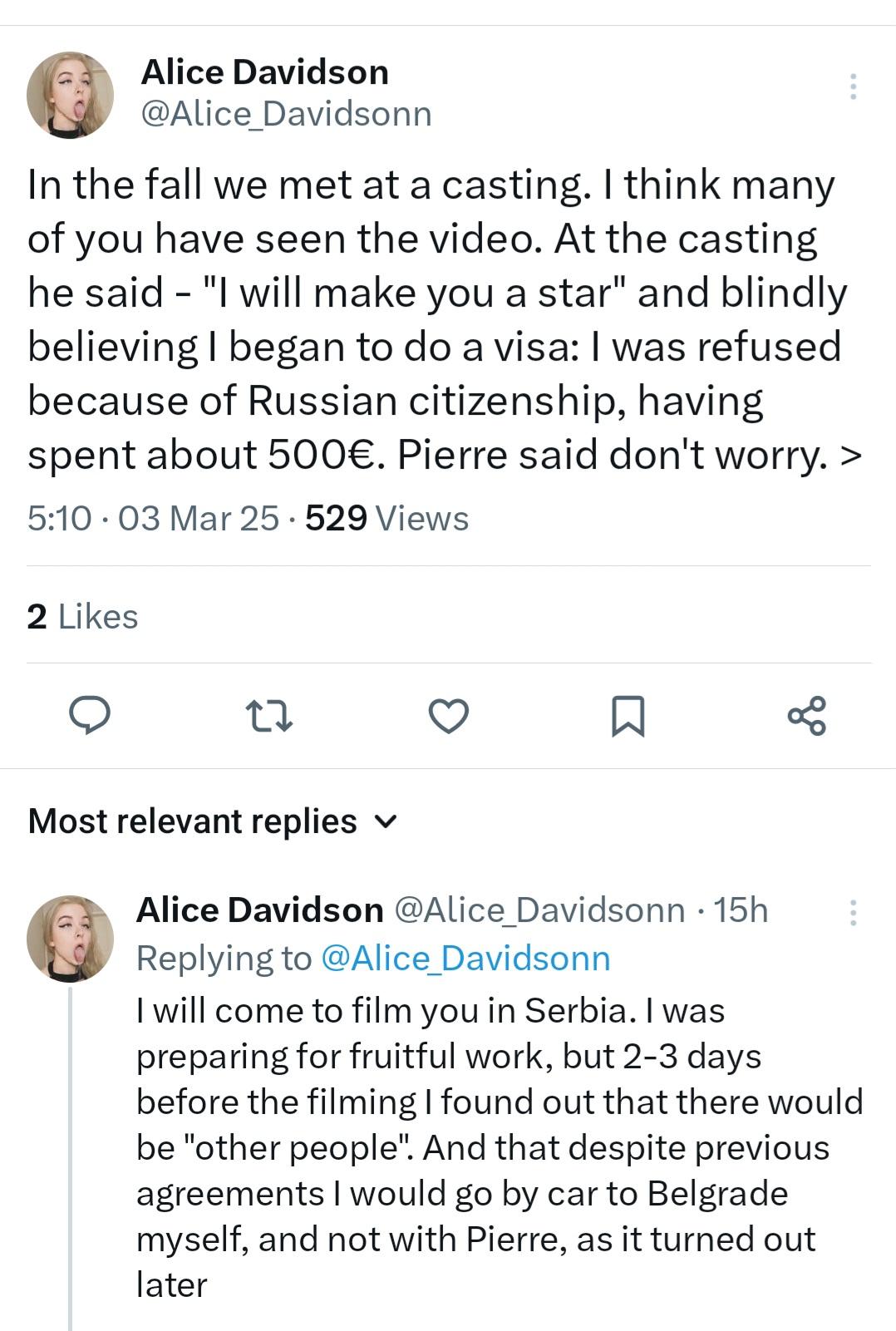Viewport: 896px width, 1331px height.
Task: Click the 03 Mar 25 timestamp
Action: (199, 518)
